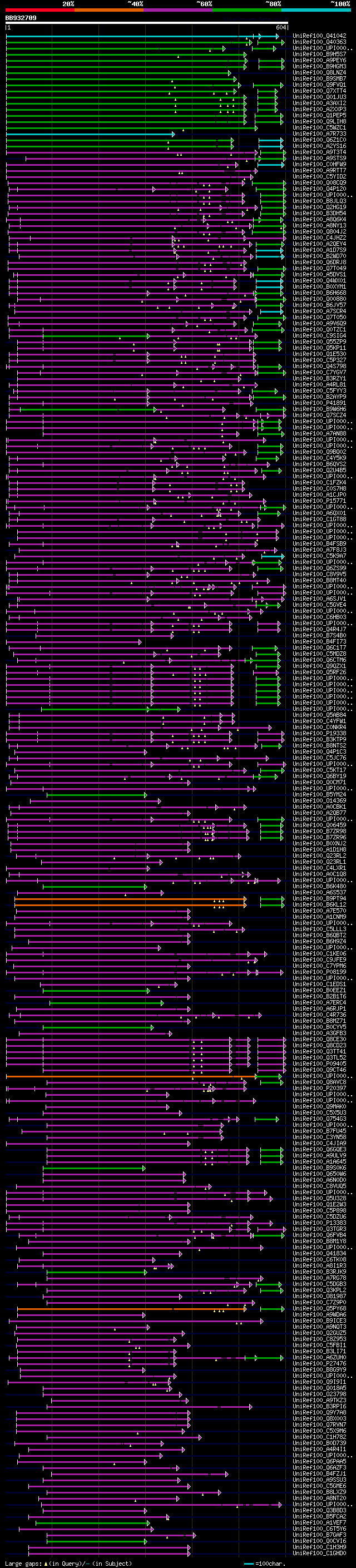356x1568 pixels.
Task: Click the cyan ~100% identity legend segment
Action: 316,10
